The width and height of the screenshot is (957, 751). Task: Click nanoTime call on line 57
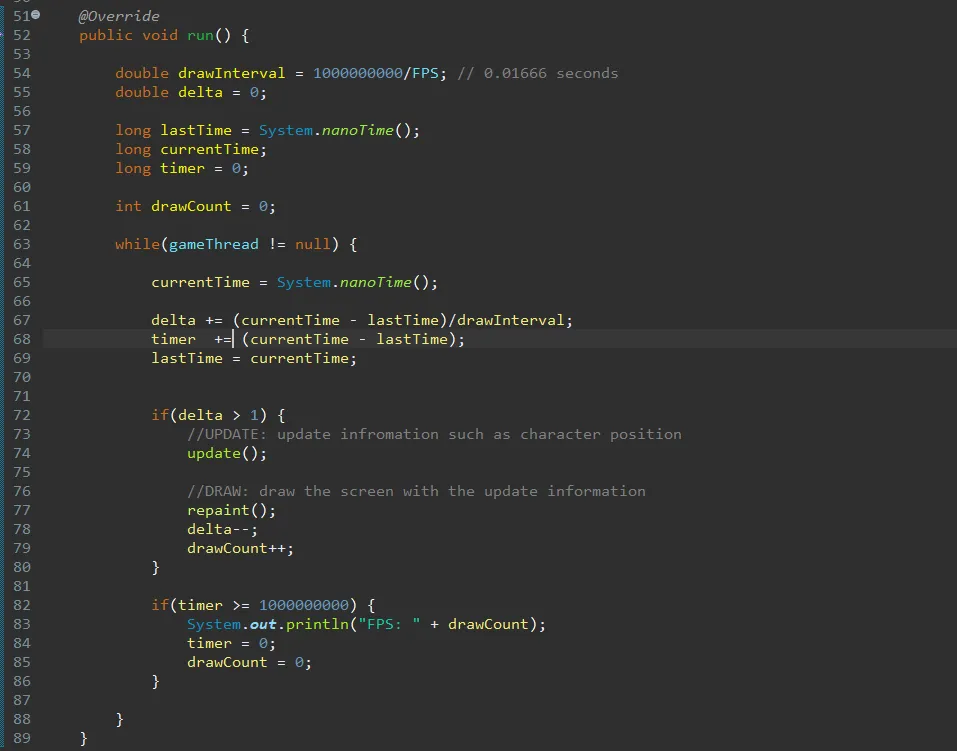pos(358,130)
